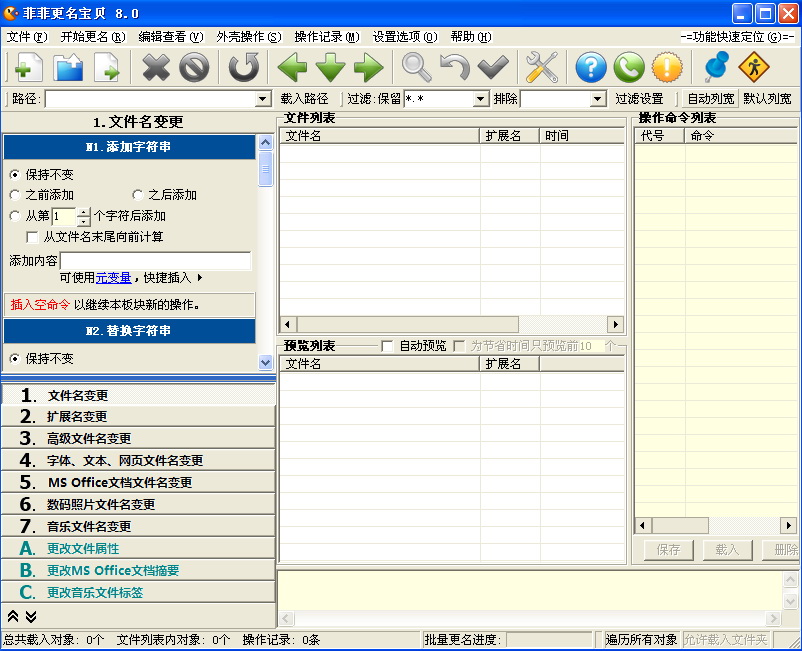This screenshot has width=802, height=651.
Task: Open the 路径 path dropdown
Action: 263,99
